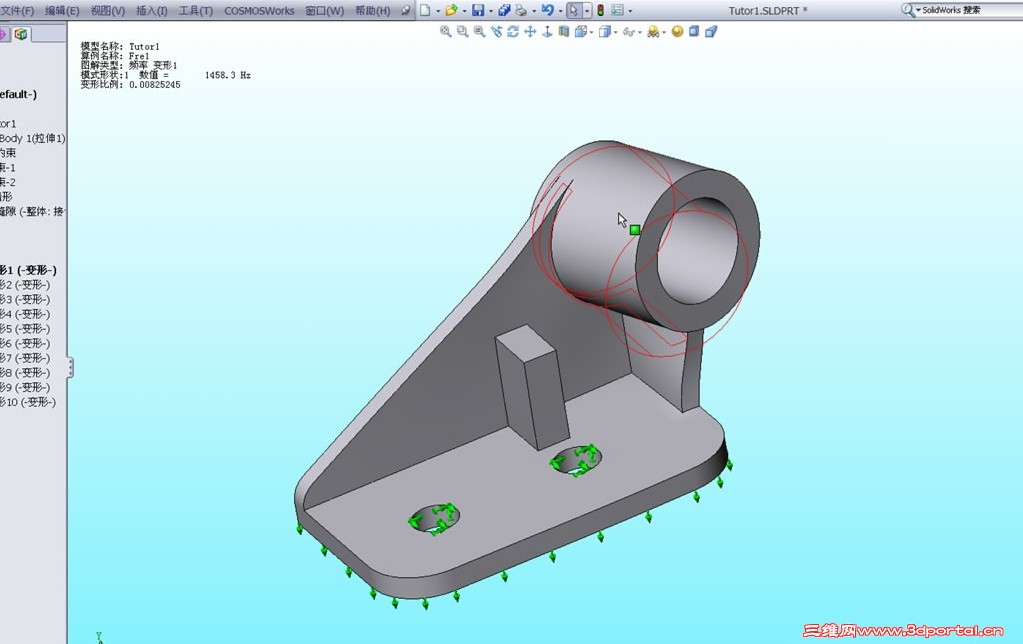Screen dimensions: 1023x644
Task: Click the Zoom to Fit magnifier icon
Action: [x=446, y=31]
